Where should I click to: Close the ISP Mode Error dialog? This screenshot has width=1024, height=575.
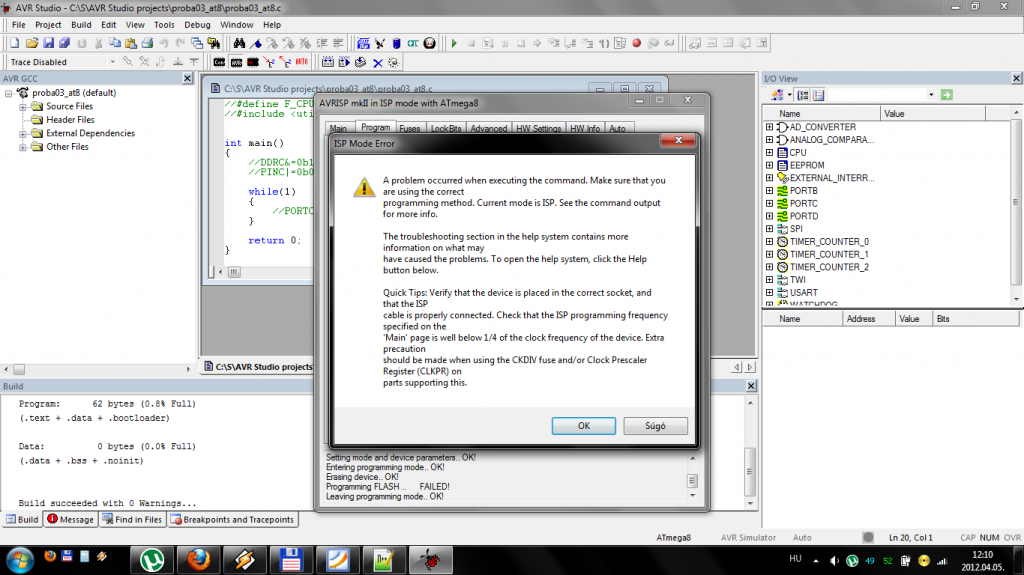pos(678,140)
